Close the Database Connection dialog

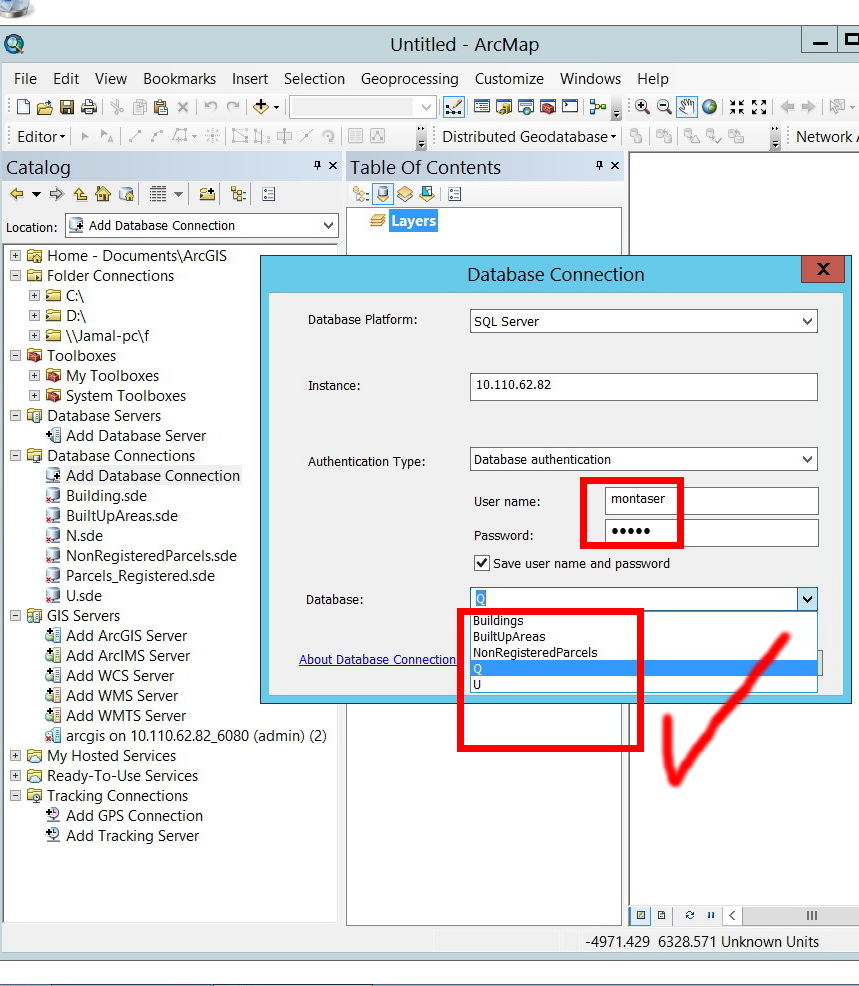point(823,269)
